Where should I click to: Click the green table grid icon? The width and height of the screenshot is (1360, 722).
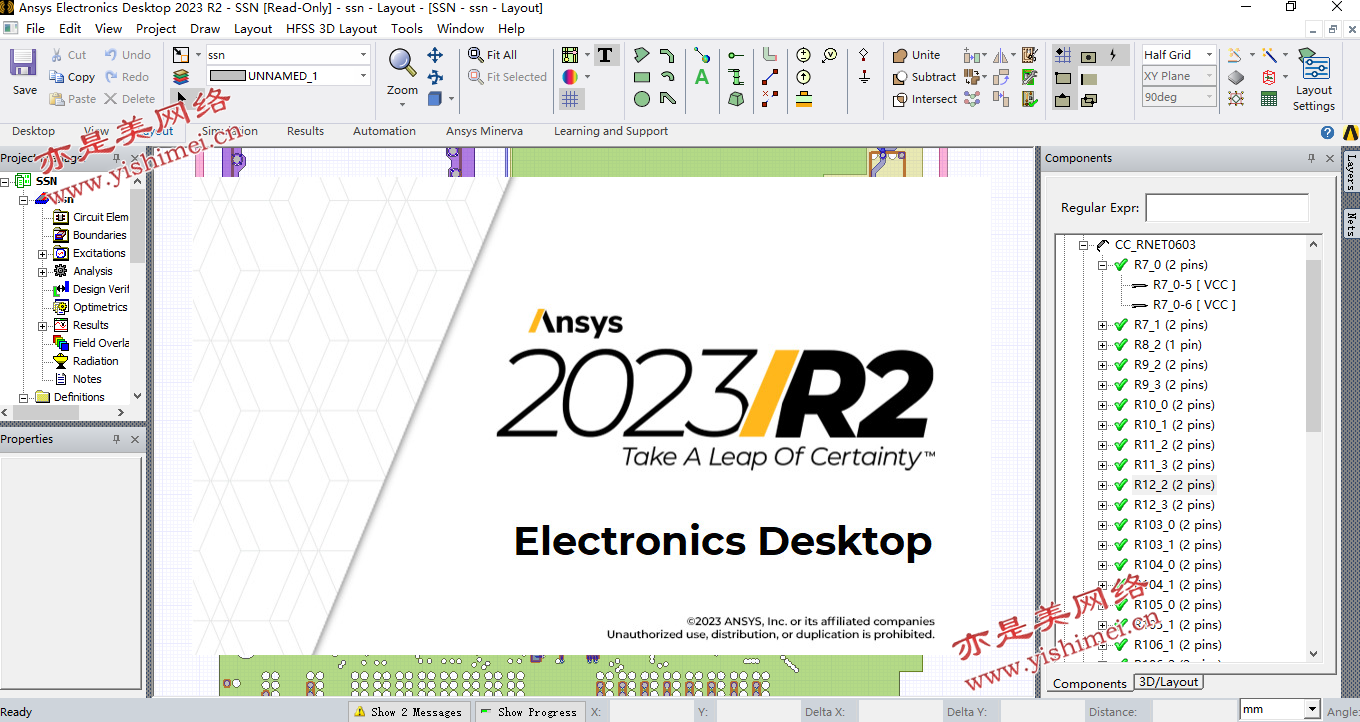(1269, 99)
